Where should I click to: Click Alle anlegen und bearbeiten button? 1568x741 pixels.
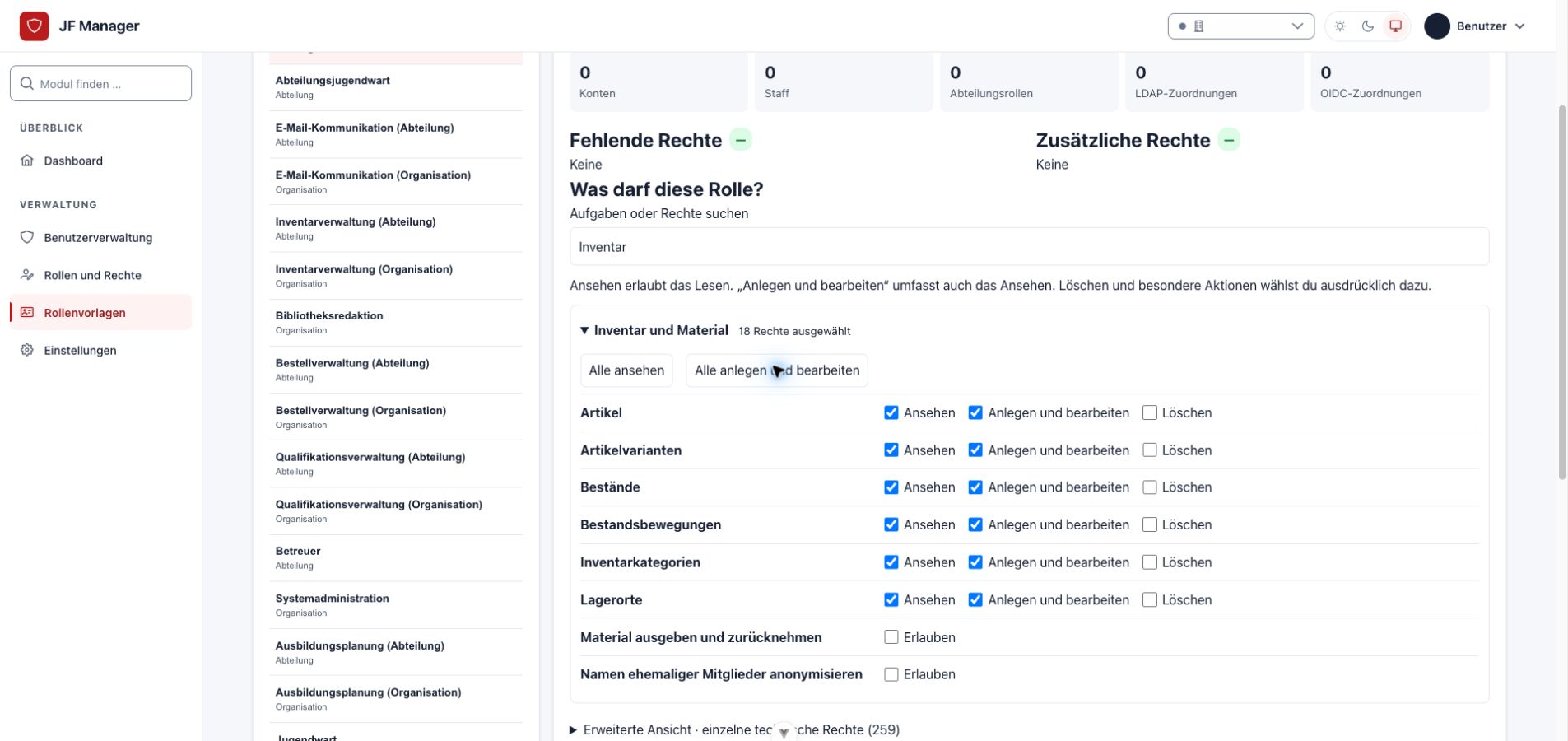click(777, 370)
